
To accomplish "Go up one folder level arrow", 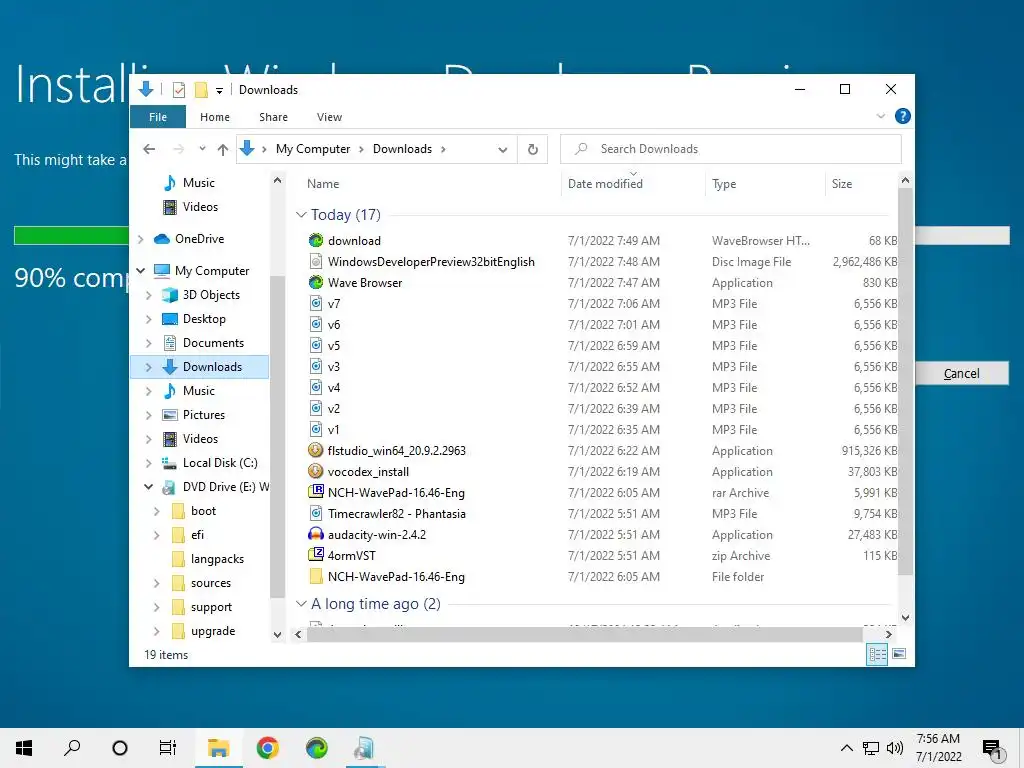I will [223, 150].
